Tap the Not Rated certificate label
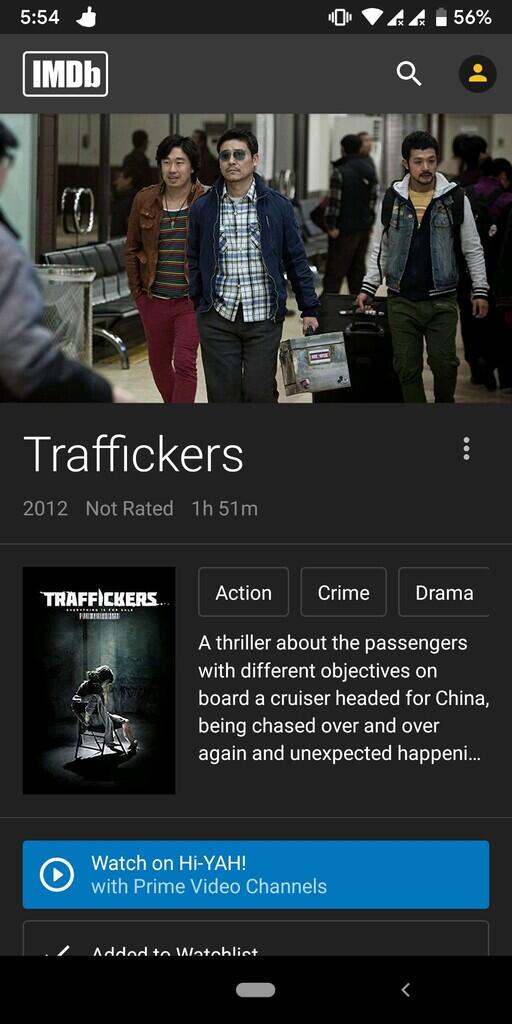This screenshot has height=1024, width=512. tap(129, 509)
